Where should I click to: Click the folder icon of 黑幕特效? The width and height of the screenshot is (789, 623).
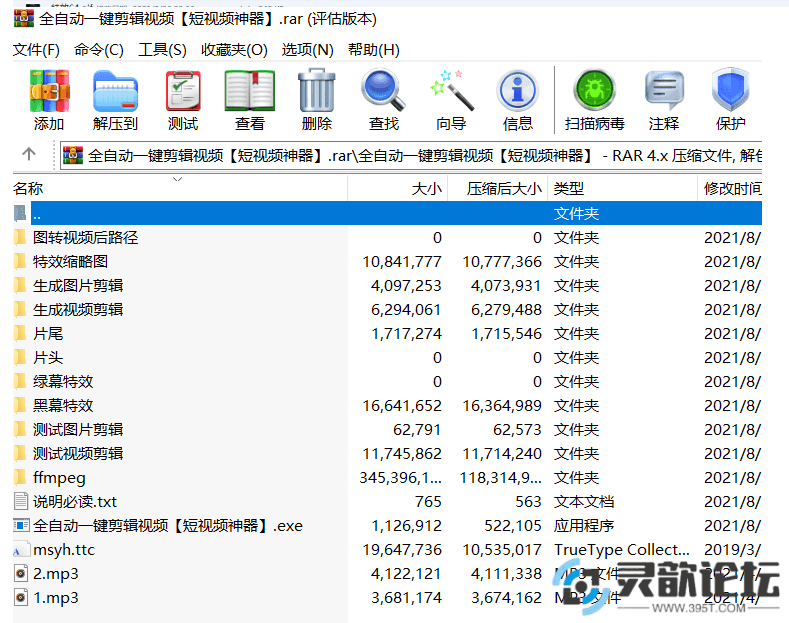[x=20, y=405]
